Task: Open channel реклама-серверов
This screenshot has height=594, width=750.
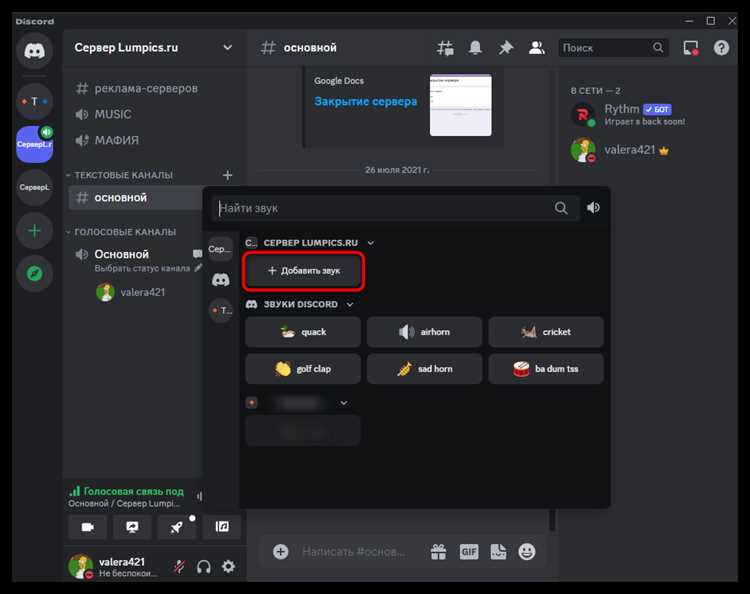Action: coord(137,88)
